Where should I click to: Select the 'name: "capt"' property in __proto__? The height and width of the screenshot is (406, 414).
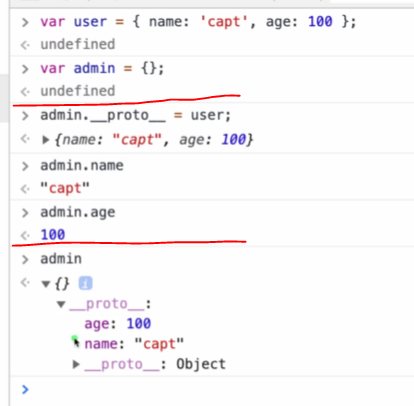pos(134,344)
